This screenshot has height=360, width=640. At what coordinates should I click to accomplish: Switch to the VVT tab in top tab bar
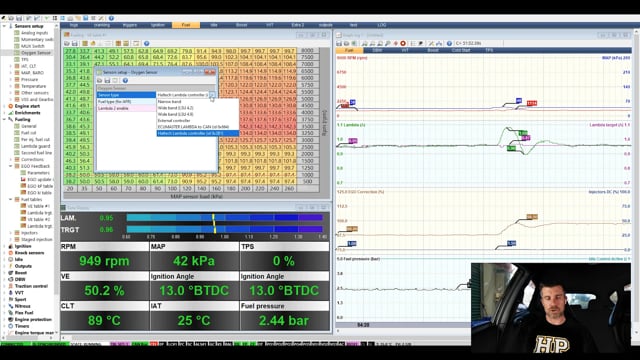[x=270, y=25]
